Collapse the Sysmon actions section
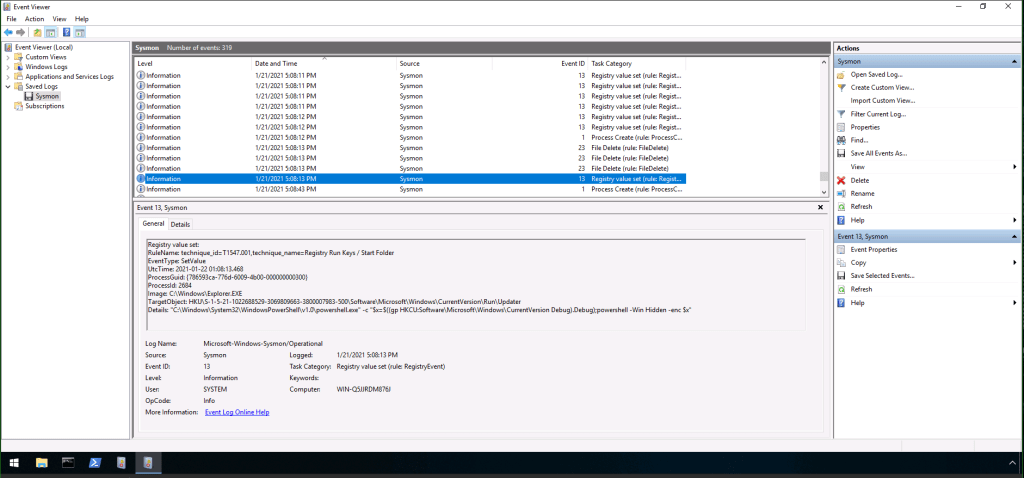The width and height of the screenshot is (1024, 478). pos(1016,61)
